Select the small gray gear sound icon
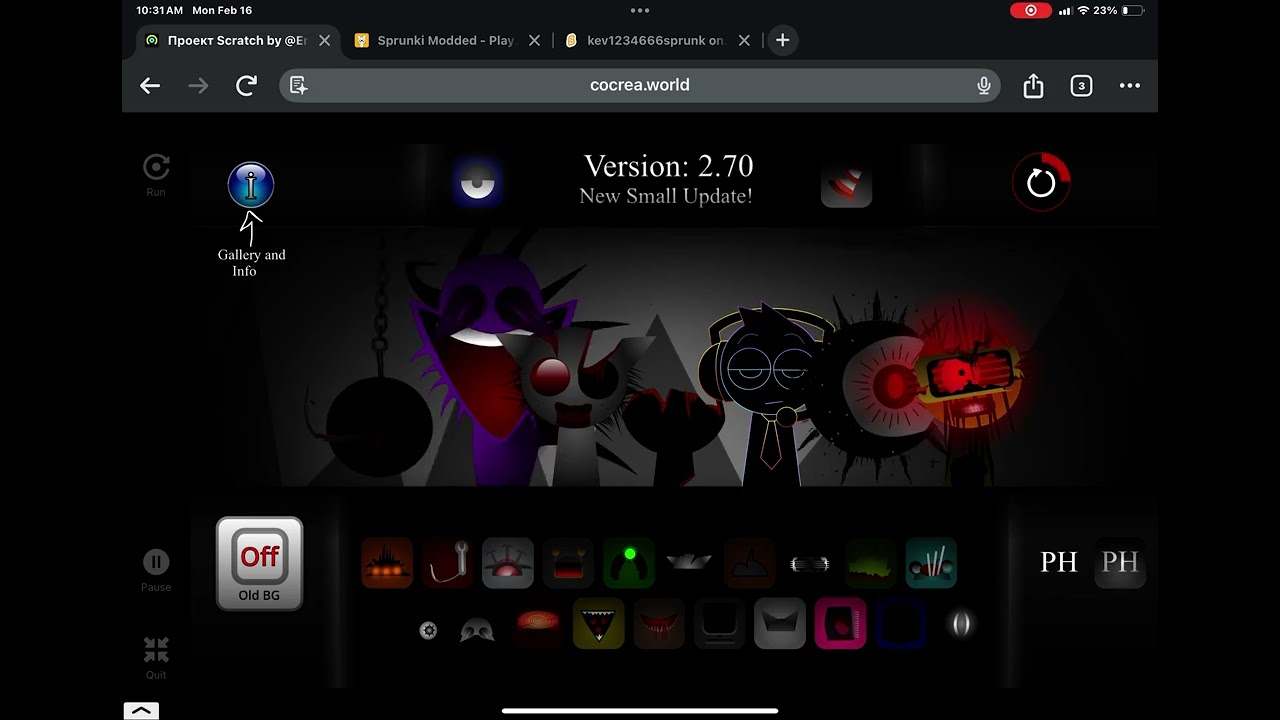Screen dimensions: 1280x720 [428, 630]
